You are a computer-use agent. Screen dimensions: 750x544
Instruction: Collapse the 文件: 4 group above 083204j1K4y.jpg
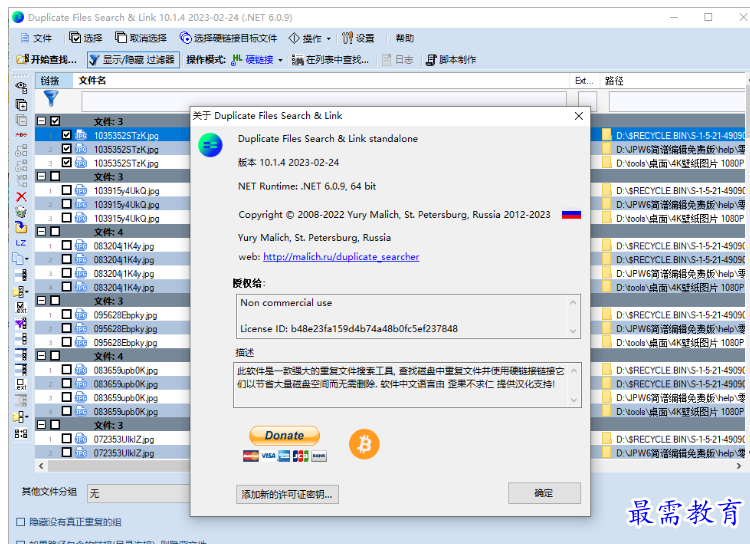(42, 232)
